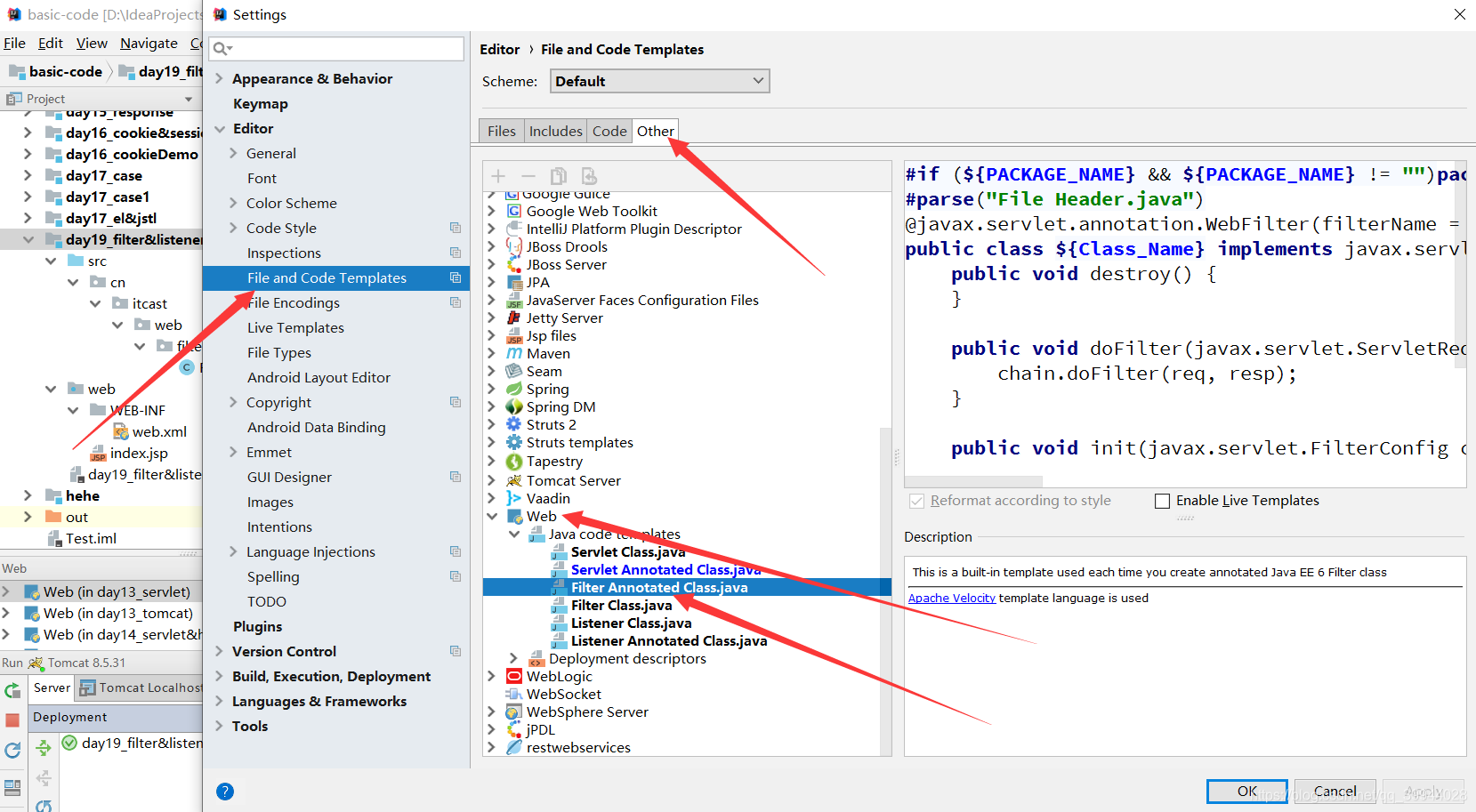Click the update application icon in Run panel
Image resolution: width=1476 pixels, height=812 pixels.
(12, 751)
